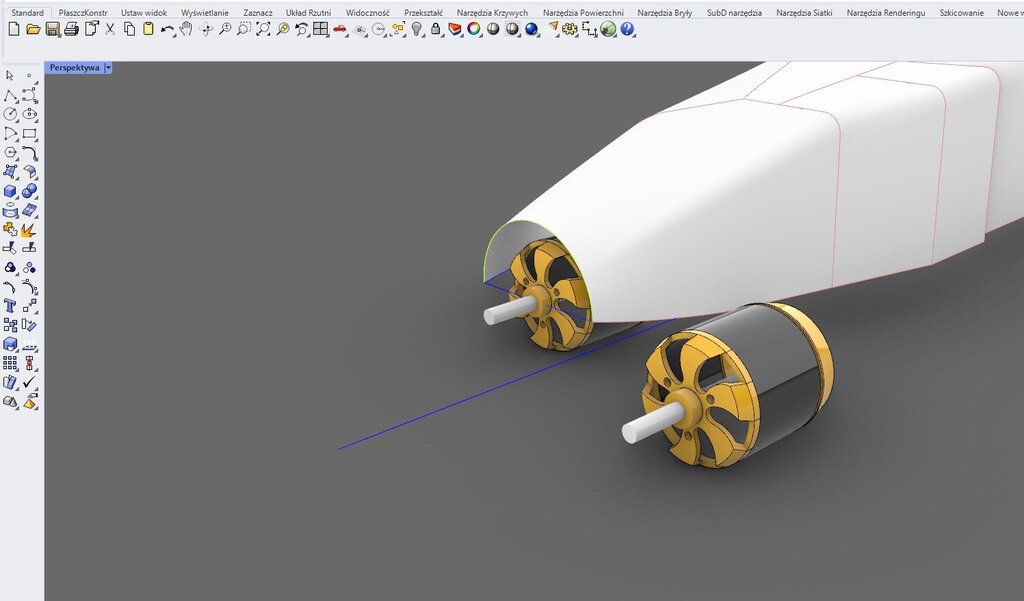Click the Save file icon
This screenshot has height=601, width=1024.
52,30
